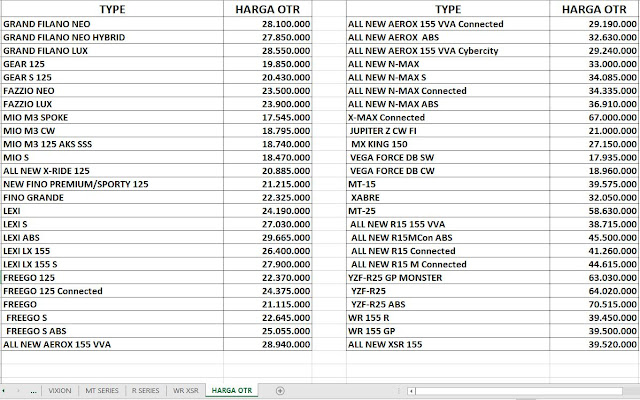Select the MIO M3 SPOKE cell

pos(112,118)
